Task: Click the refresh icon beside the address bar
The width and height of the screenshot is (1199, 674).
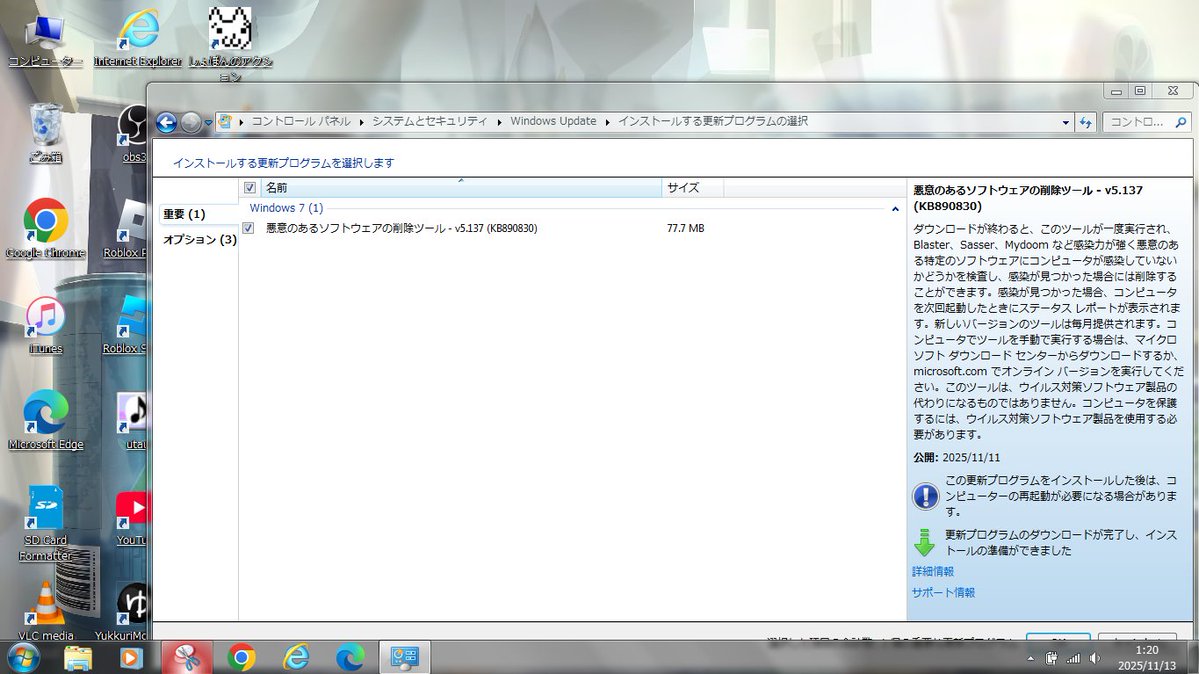Action: pos(1086,121)
